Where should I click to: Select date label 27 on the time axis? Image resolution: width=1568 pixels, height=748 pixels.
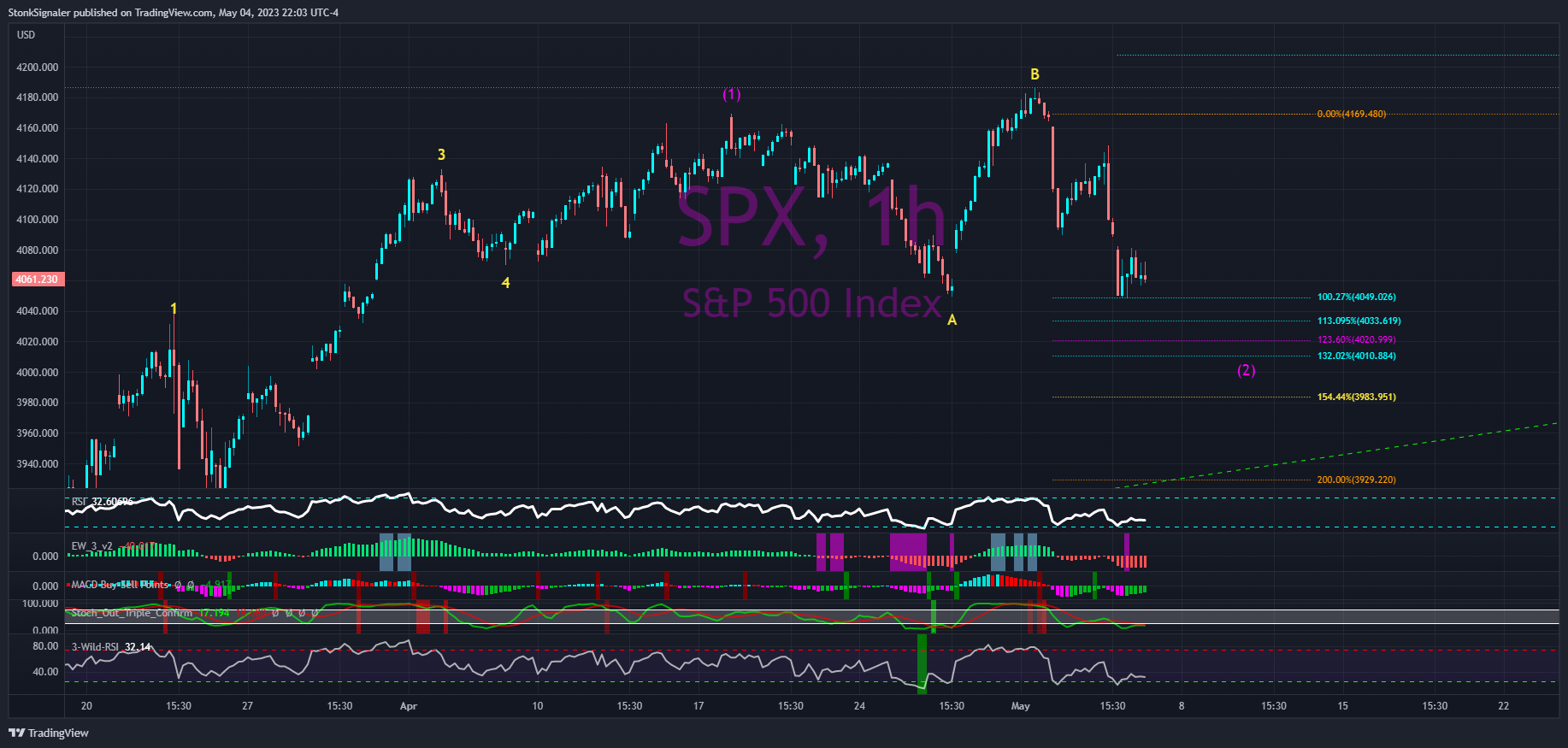coord(248,706)
